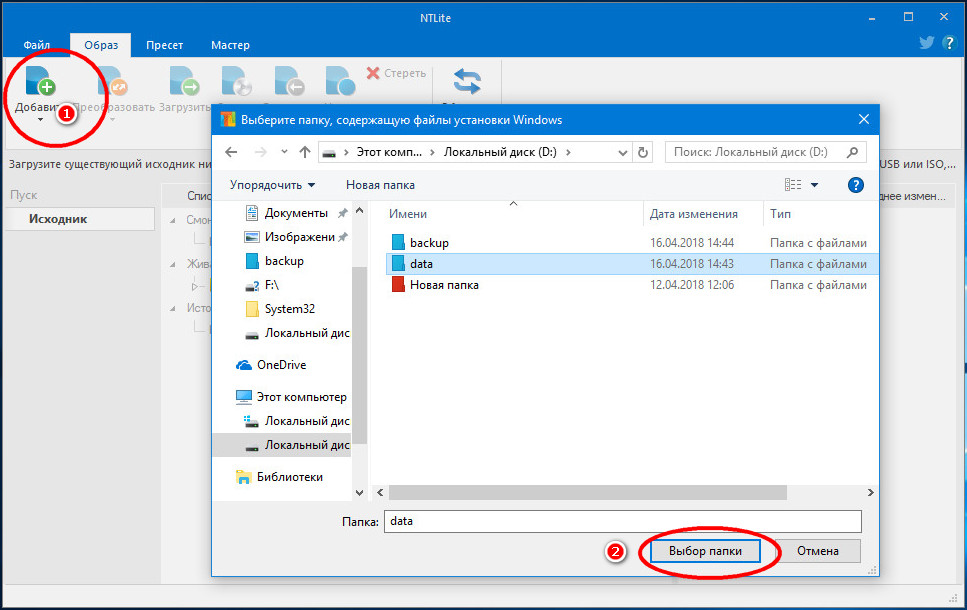Click the NTLite toolbar icon with grey left arrow

coord(289,81)
